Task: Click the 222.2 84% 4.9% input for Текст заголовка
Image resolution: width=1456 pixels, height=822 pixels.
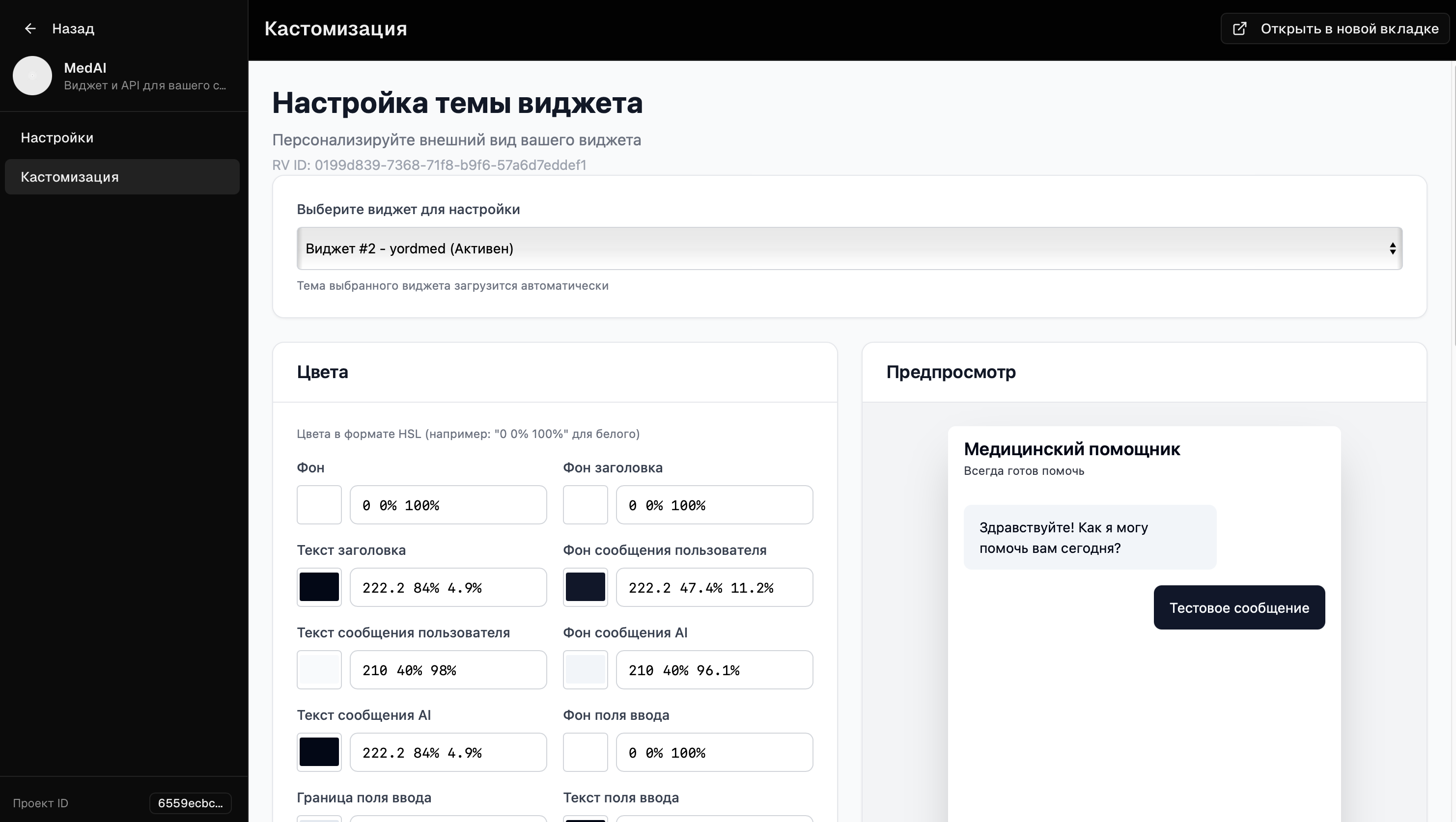Action: click(x=448, y=587)
